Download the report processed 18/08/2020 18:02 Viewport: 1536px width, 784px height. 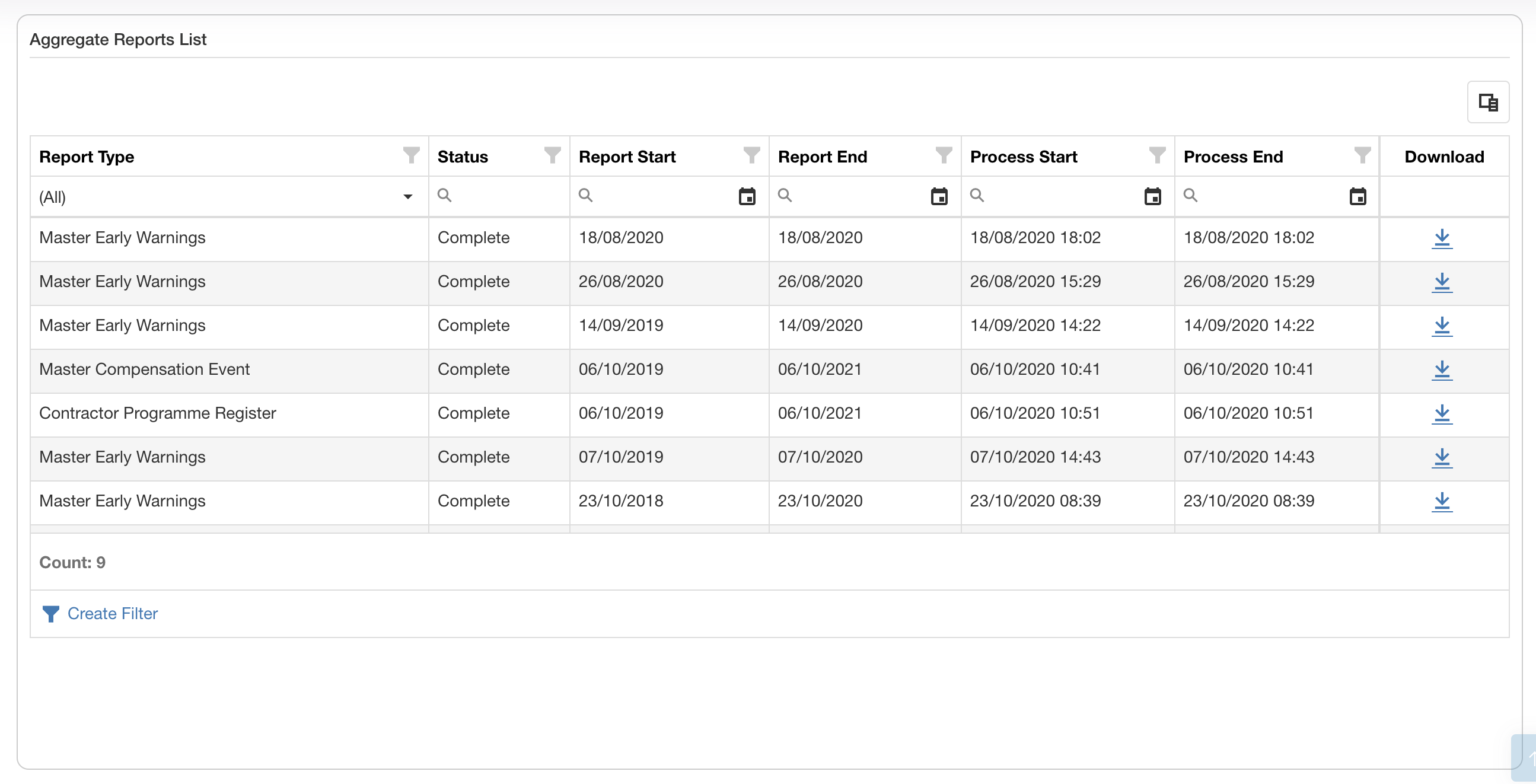click(x=1442, y=238)
